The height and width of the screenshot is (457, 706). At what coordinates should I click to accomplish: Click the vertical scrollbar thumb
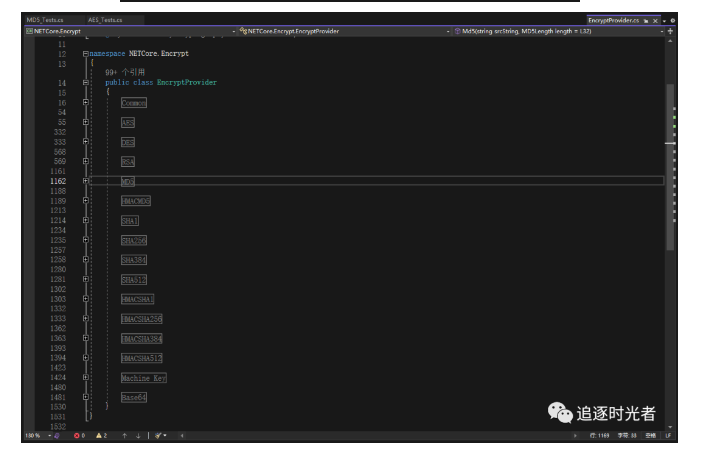(670, 167)
